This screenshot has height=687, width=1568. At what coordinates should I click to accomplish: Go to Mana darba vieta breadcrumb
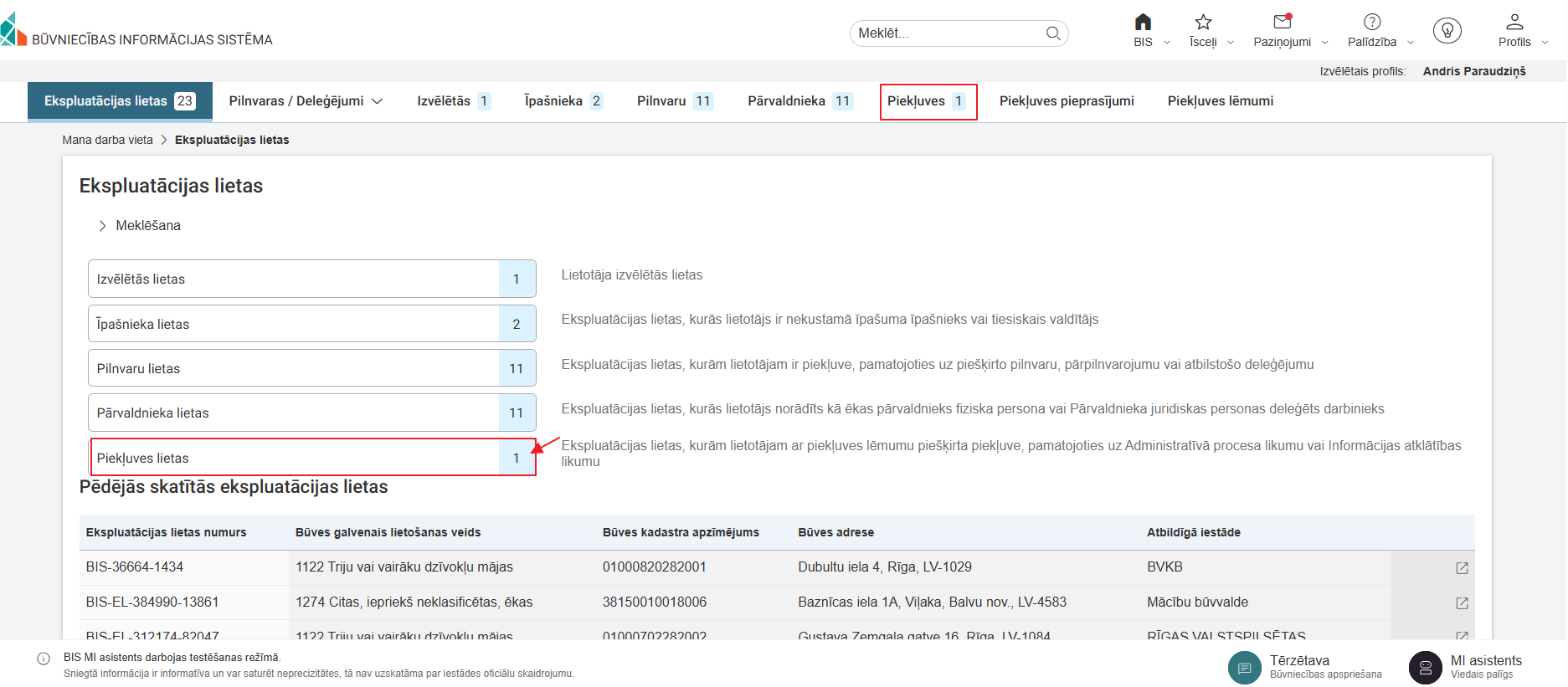(107, 140)
